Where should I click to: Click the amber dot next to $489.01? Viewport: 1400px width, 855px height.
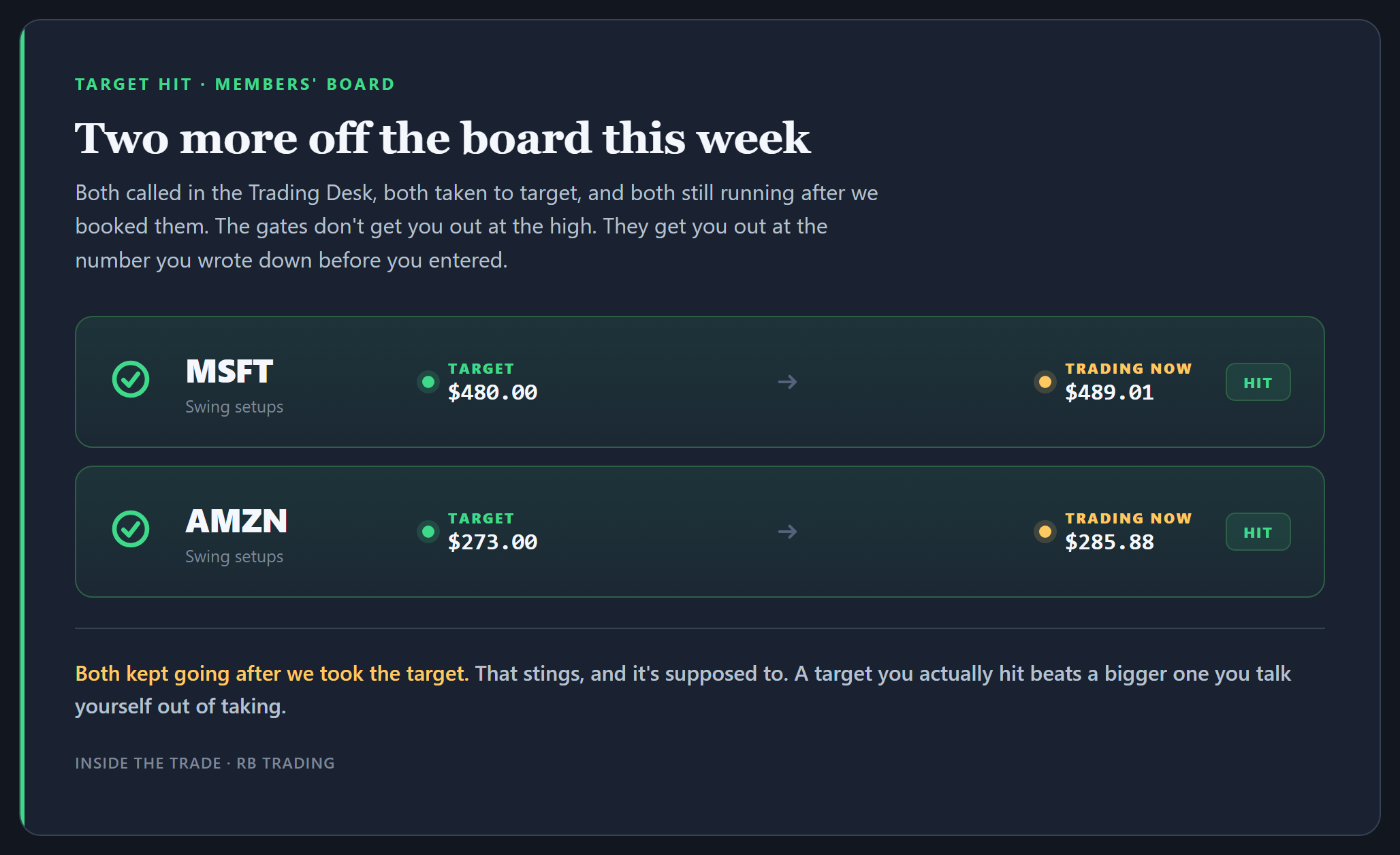coord(1045,382)
